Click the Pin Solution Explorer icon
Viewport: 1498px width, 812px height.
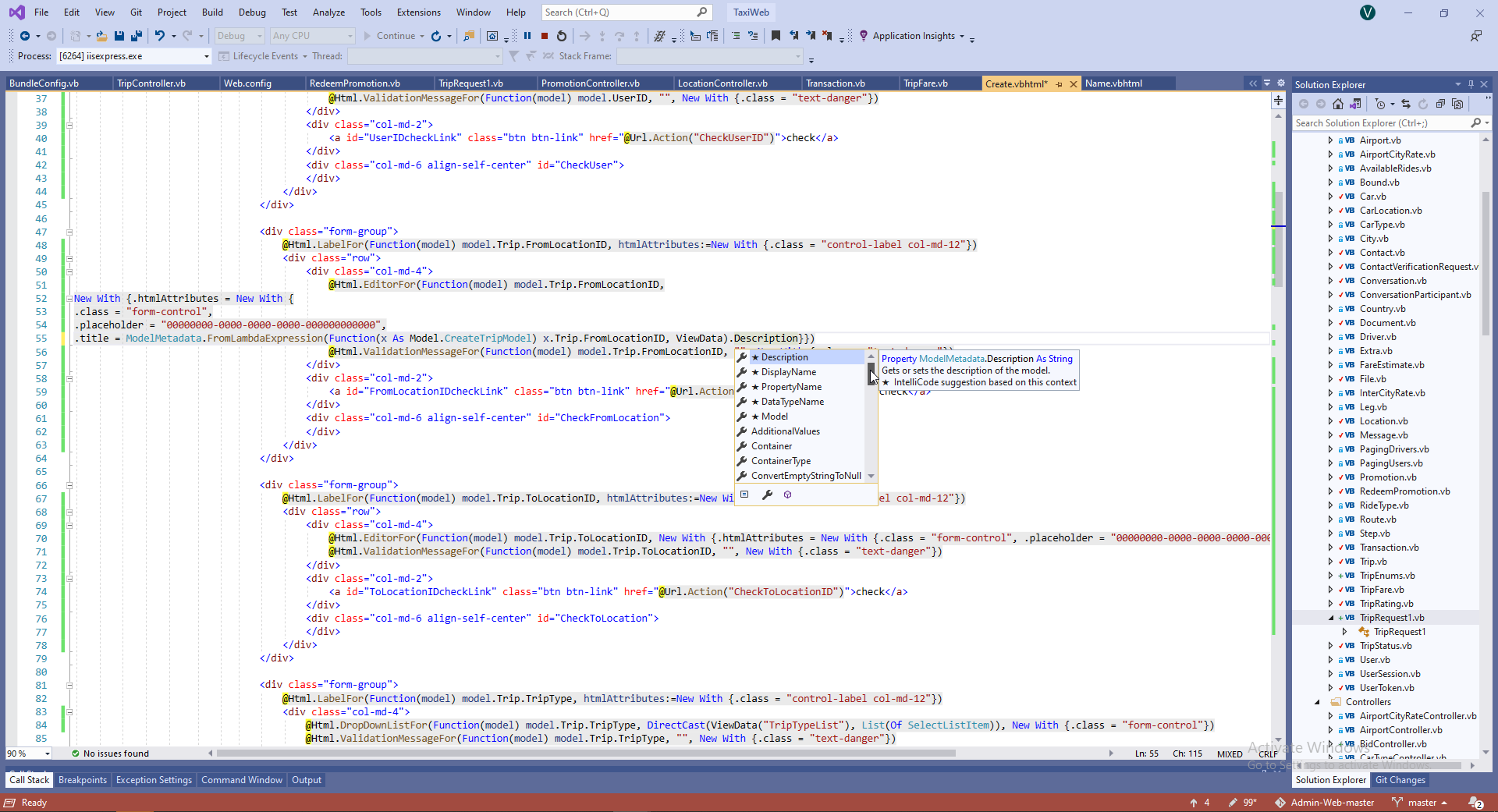click(x=1471, y=84)
